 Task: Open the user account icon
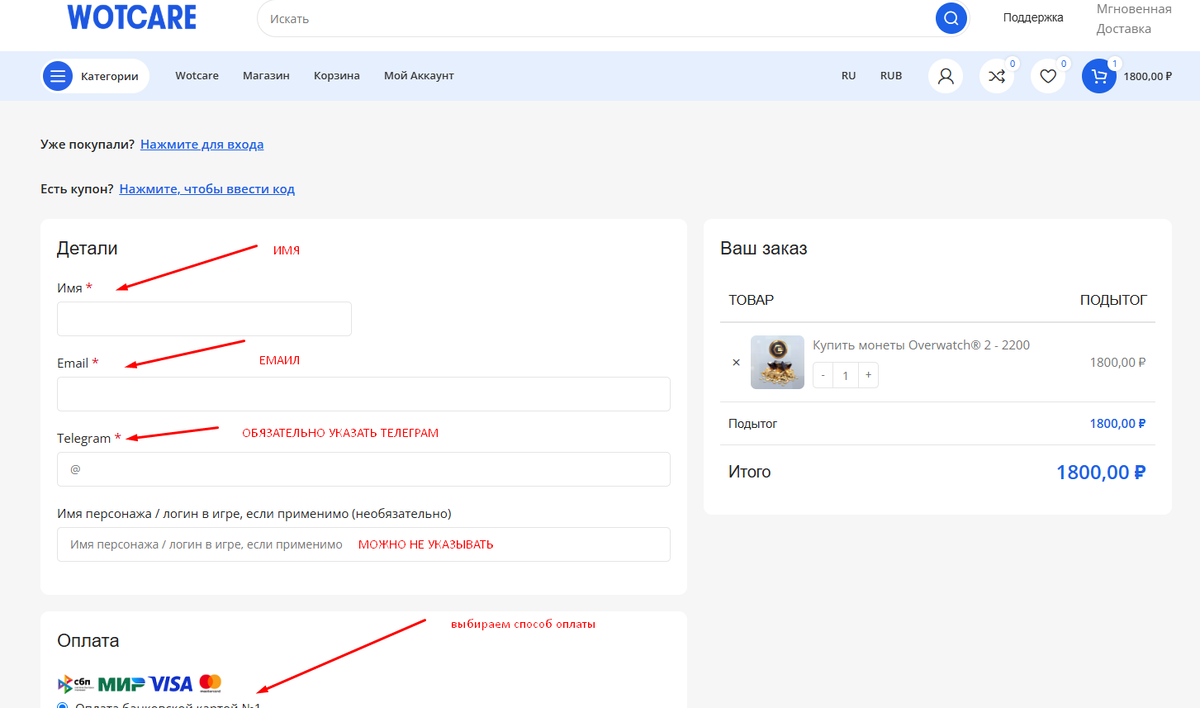pos(946,76)
